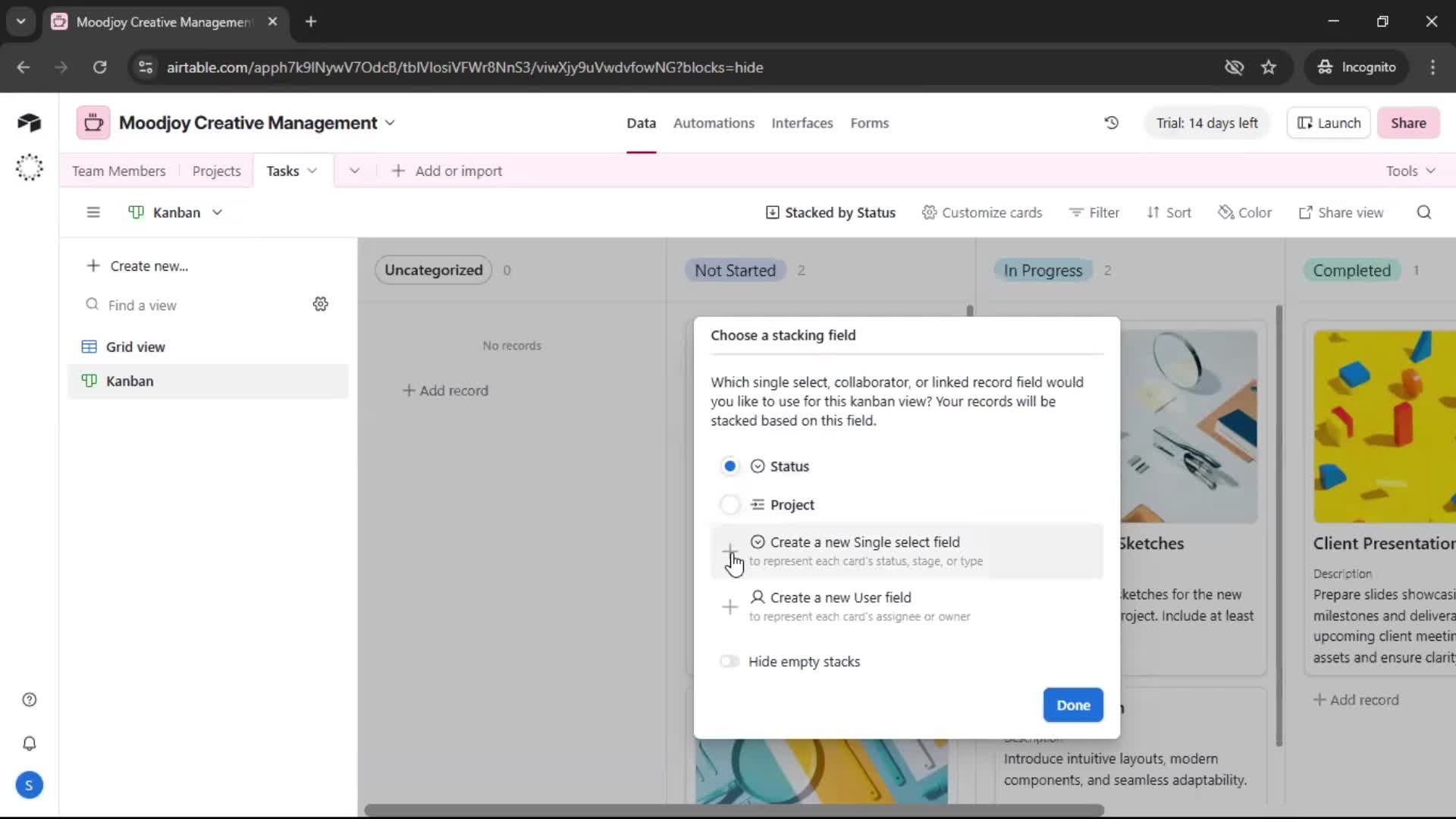Reload the page
Viewport: 1456px width, 819px height.
(99, 67)
